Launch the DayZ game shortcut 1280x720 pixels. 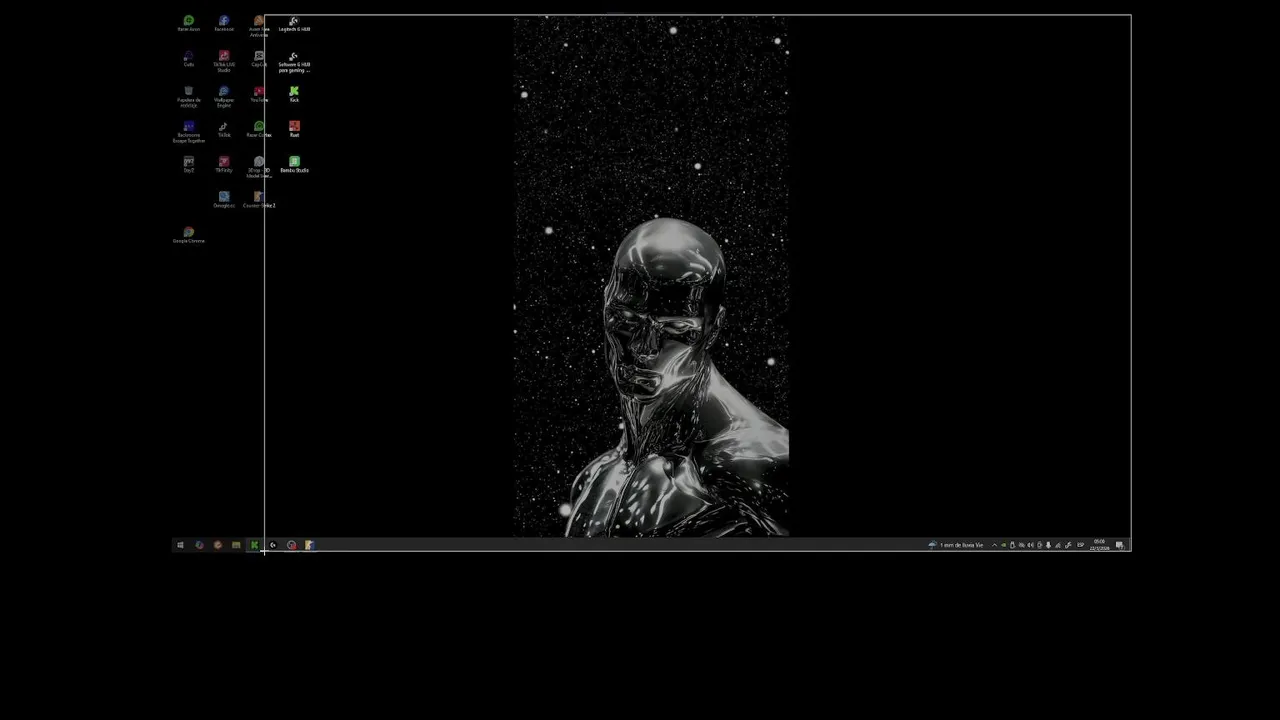coord(188,164)
